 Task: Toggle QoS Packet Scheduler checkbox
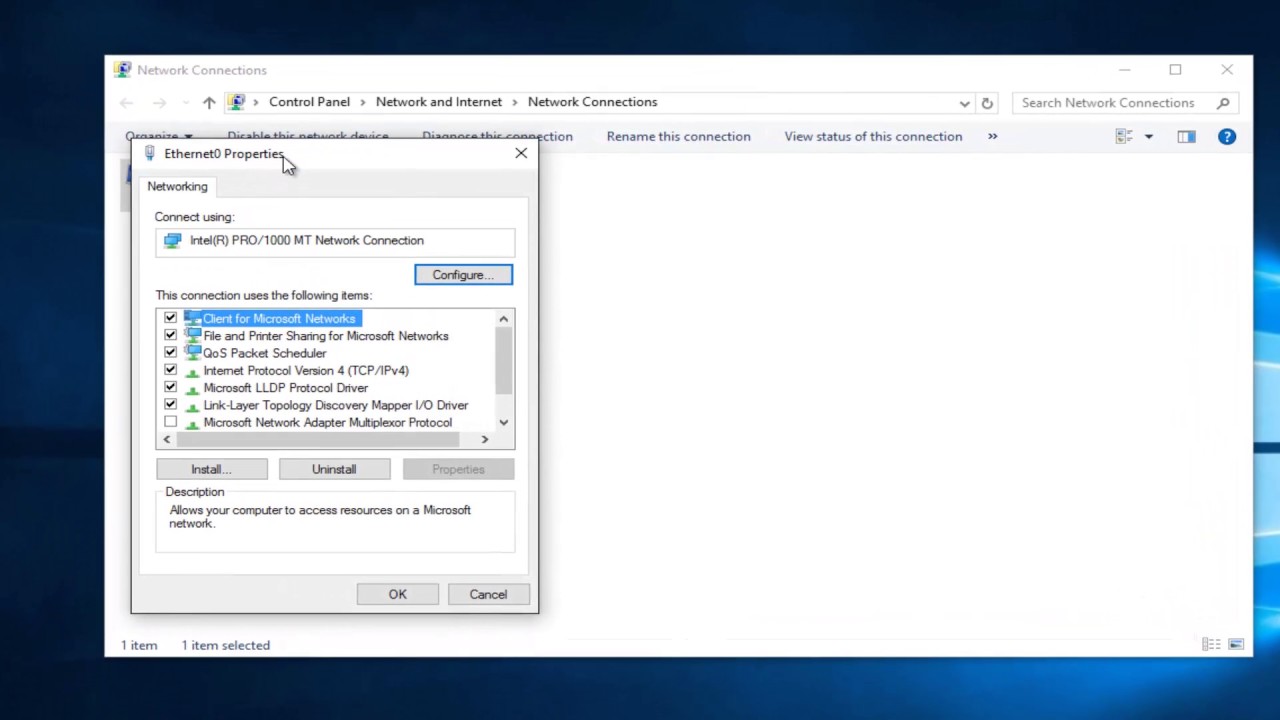click(170, 353)
